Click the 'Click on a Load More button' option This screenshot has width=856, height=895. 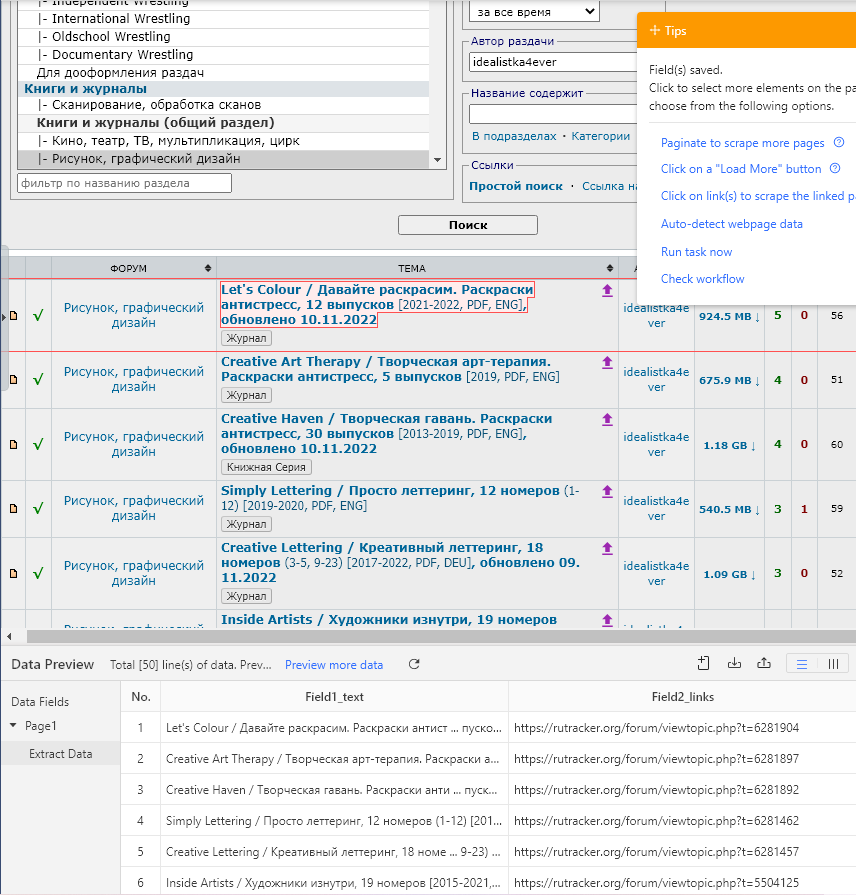(x=741, y=168)
